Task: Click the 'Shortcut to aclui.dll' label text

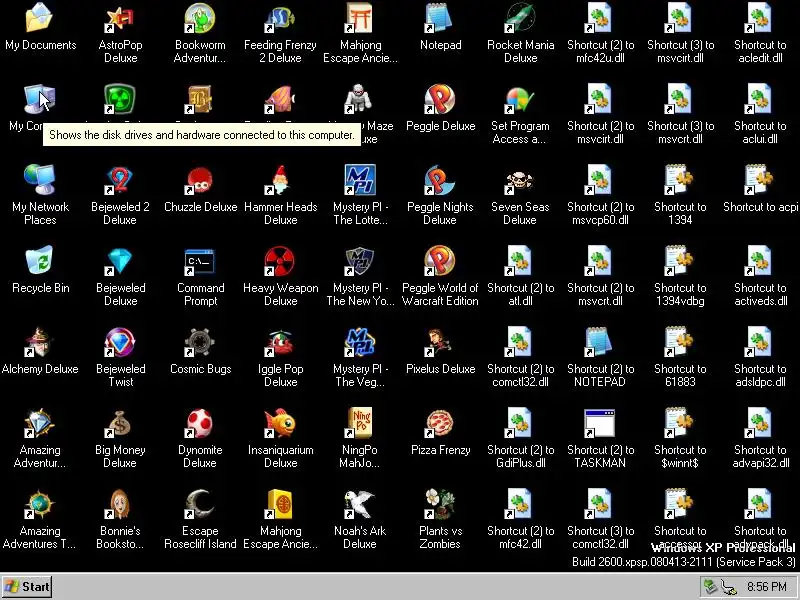Action: click(760, 132)
